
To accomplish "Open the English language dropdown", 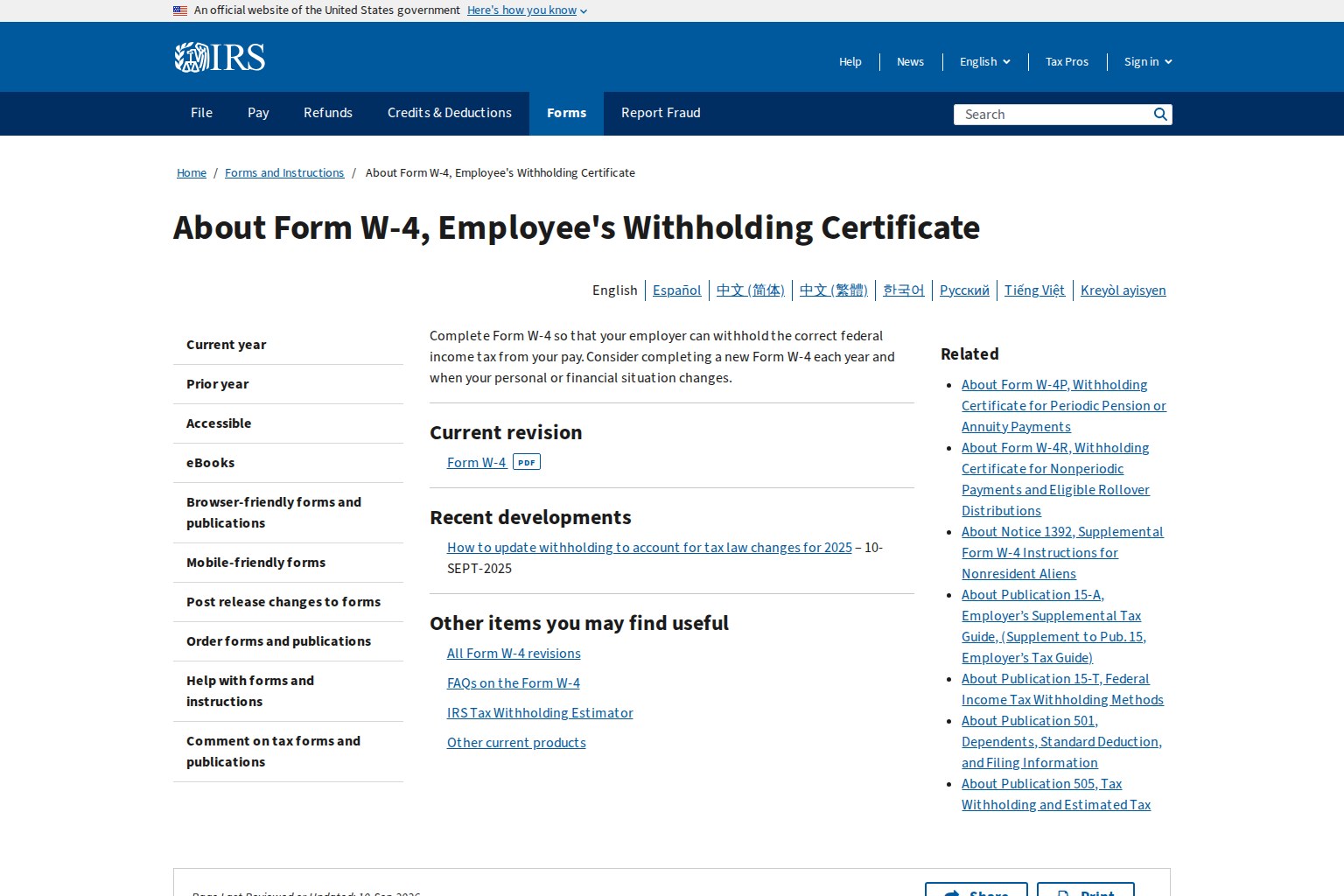I will 985,61.
